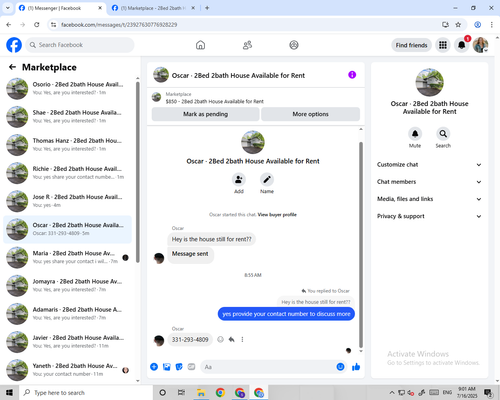Open Richie conversation

pos(67,173)
